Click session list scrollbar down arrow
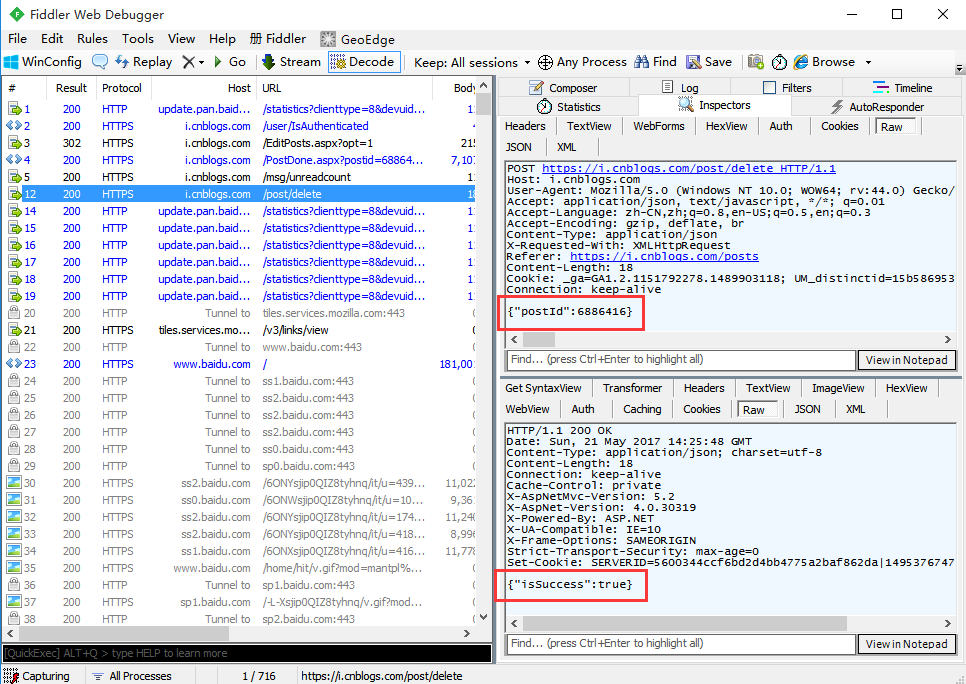This screenshot has width=966, height=684. pos(484,617)
